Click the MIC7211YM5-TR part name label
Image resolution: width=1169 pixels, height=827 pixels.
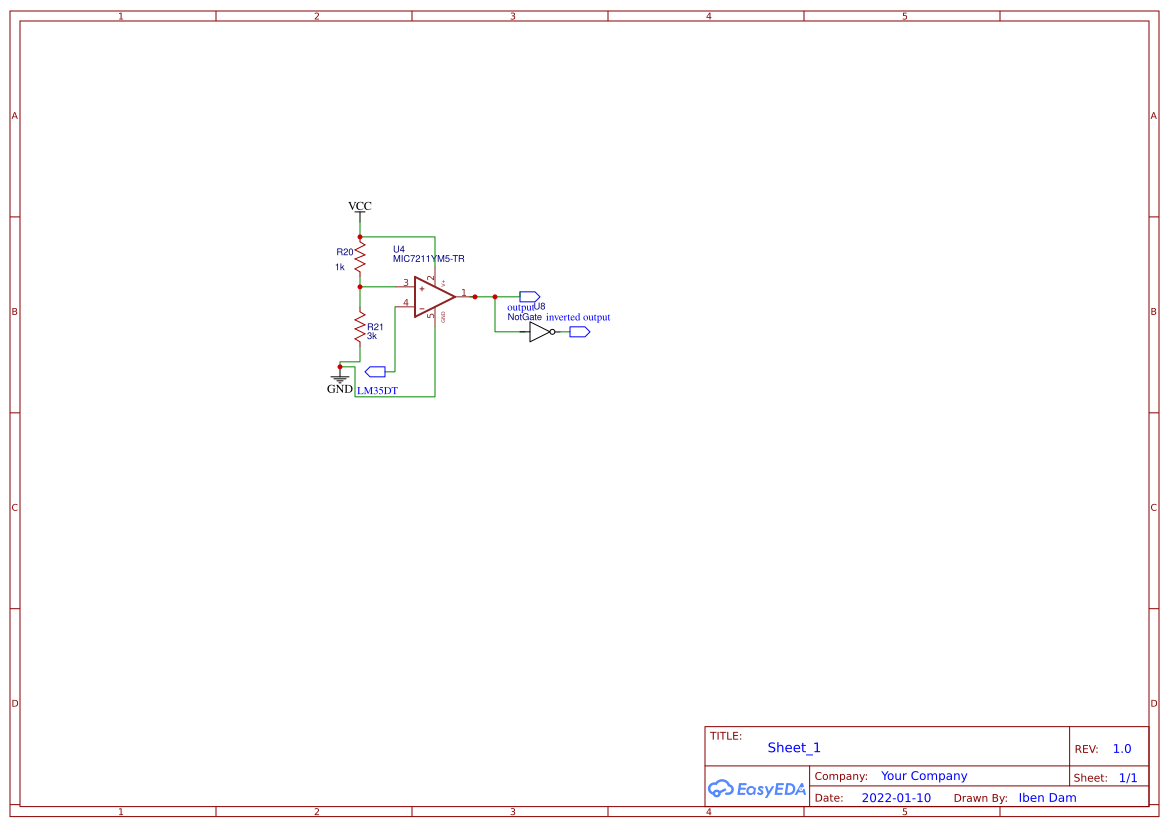coord(429,259)
